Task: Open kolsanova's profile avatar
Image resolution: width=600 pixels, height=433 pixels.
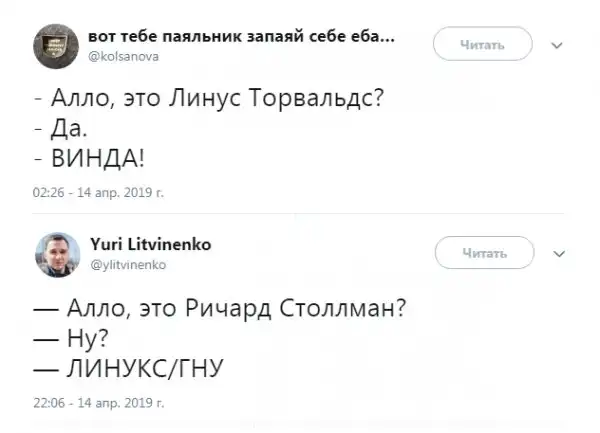Action: (x=54, y=47)
